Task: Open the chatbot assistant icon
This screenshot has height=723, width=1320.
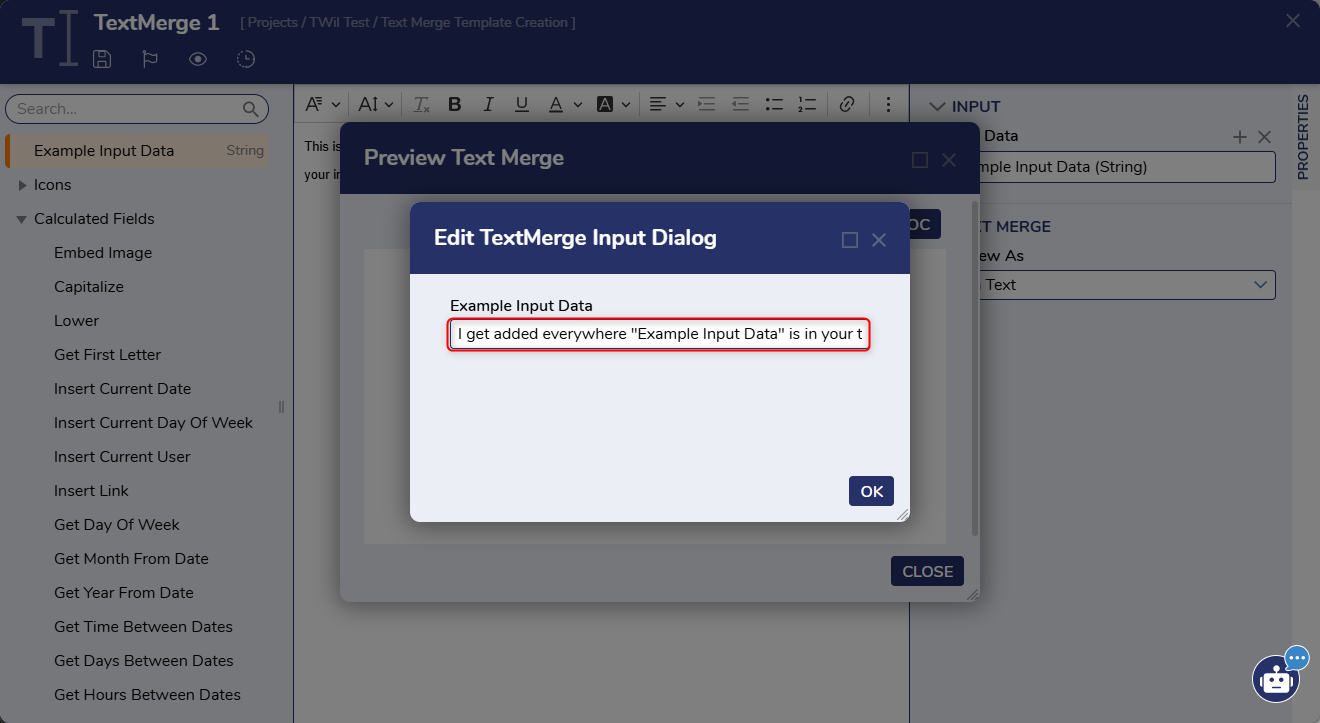Action: point(1276,679)
